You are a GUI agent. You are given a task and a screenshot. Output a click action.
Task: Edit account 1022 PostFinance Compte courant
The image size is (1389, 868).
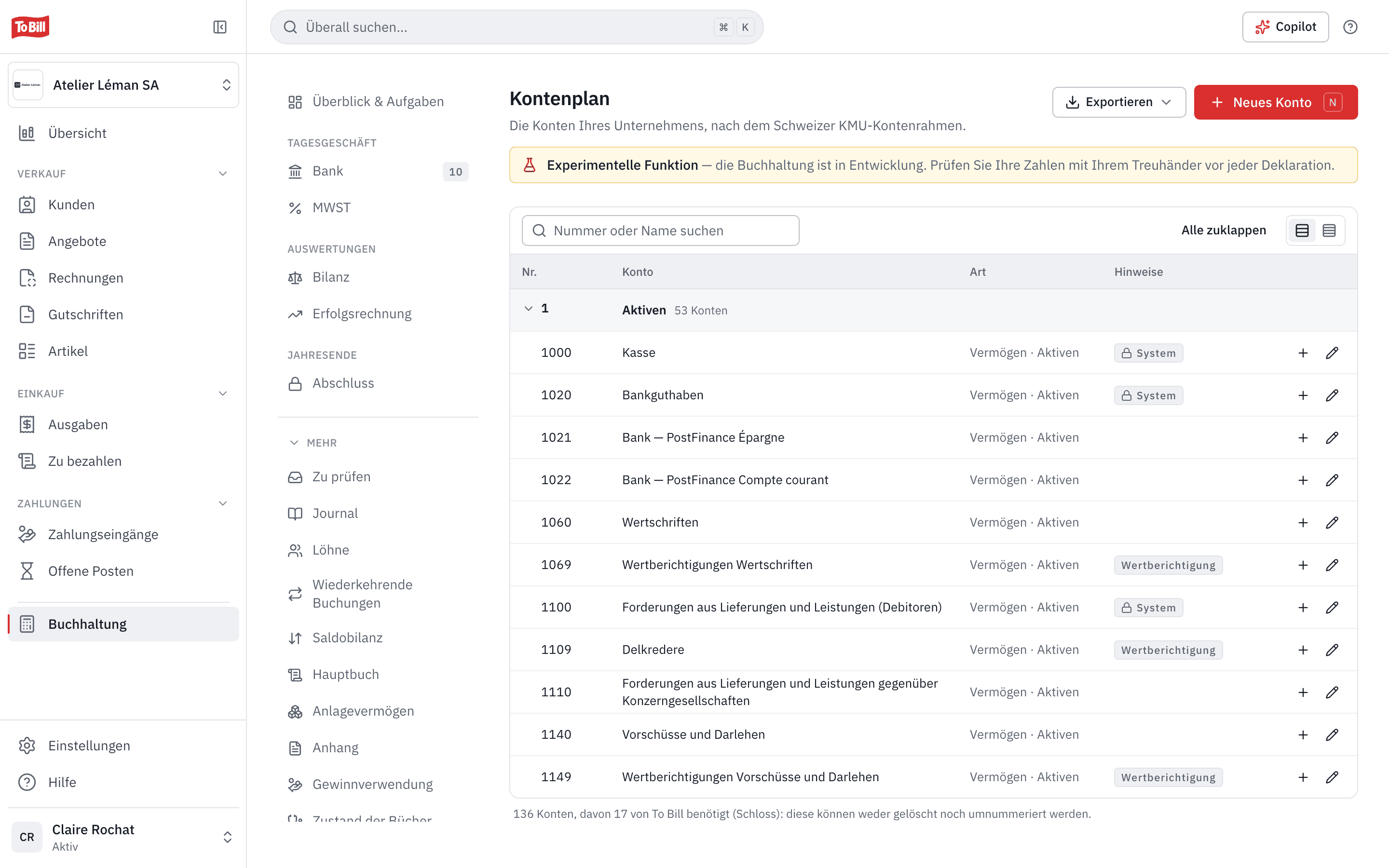click(1332, 480)
